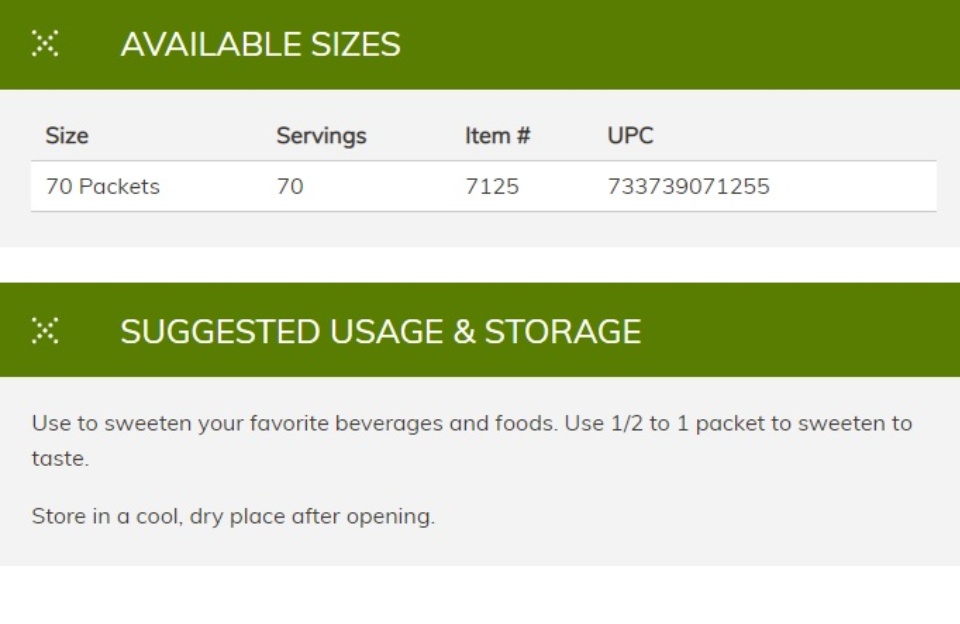The image size is (960, 624).
Task: Click the 70 Packets table row
Action: click(484, 186)
